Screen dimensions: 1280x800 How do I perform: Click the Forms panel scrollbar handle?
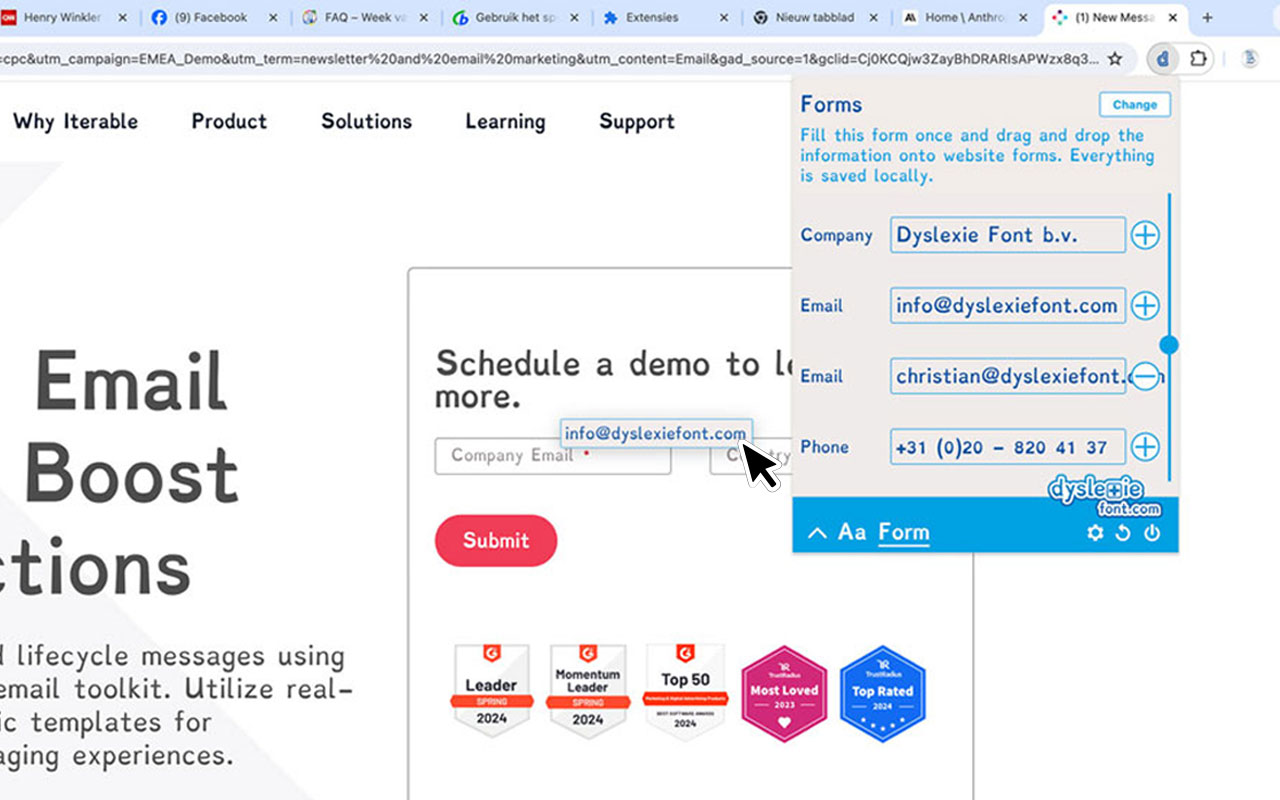tap(1169, 345)
